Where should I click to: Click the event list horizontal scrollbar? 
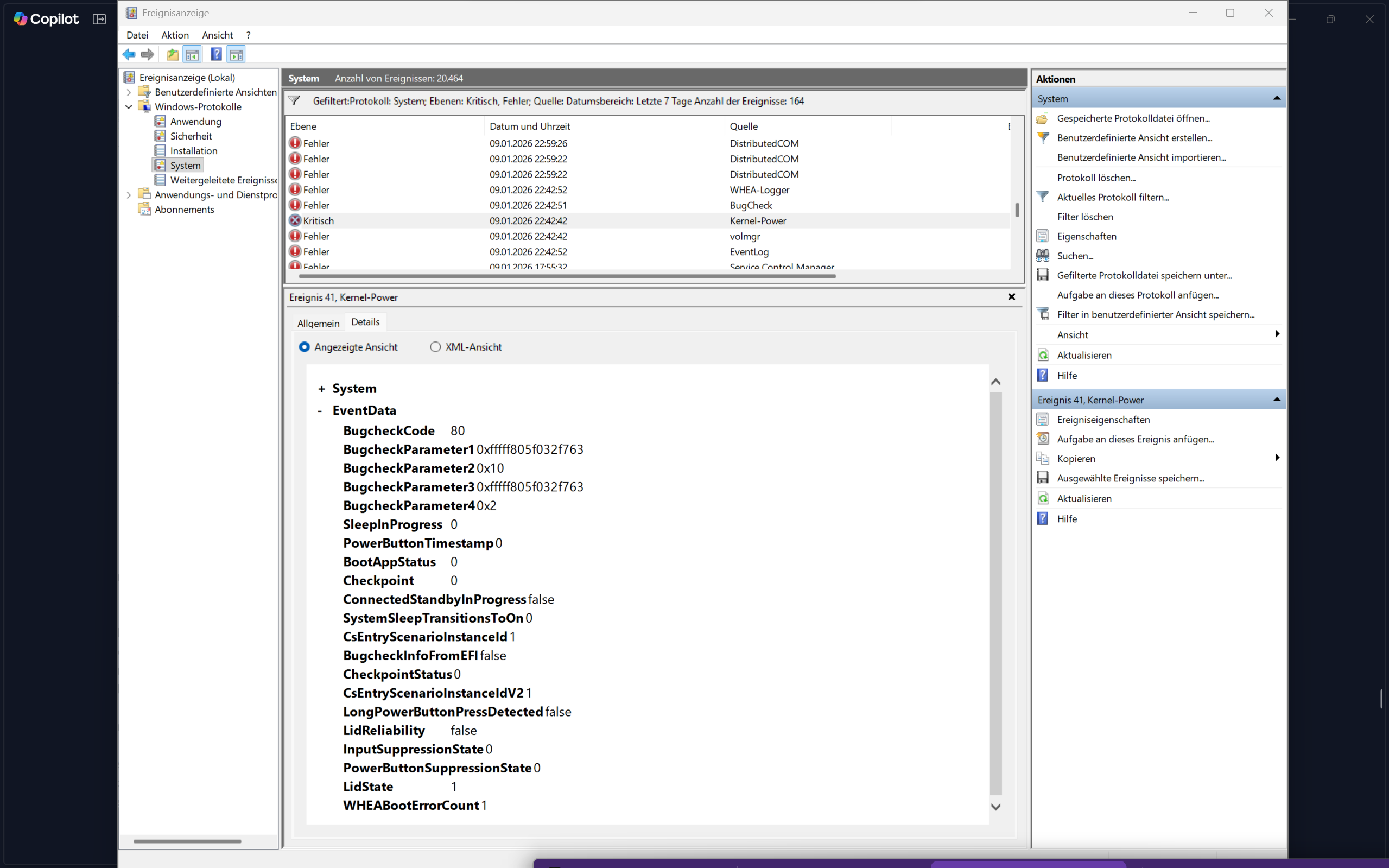click(x=567, y=276)
